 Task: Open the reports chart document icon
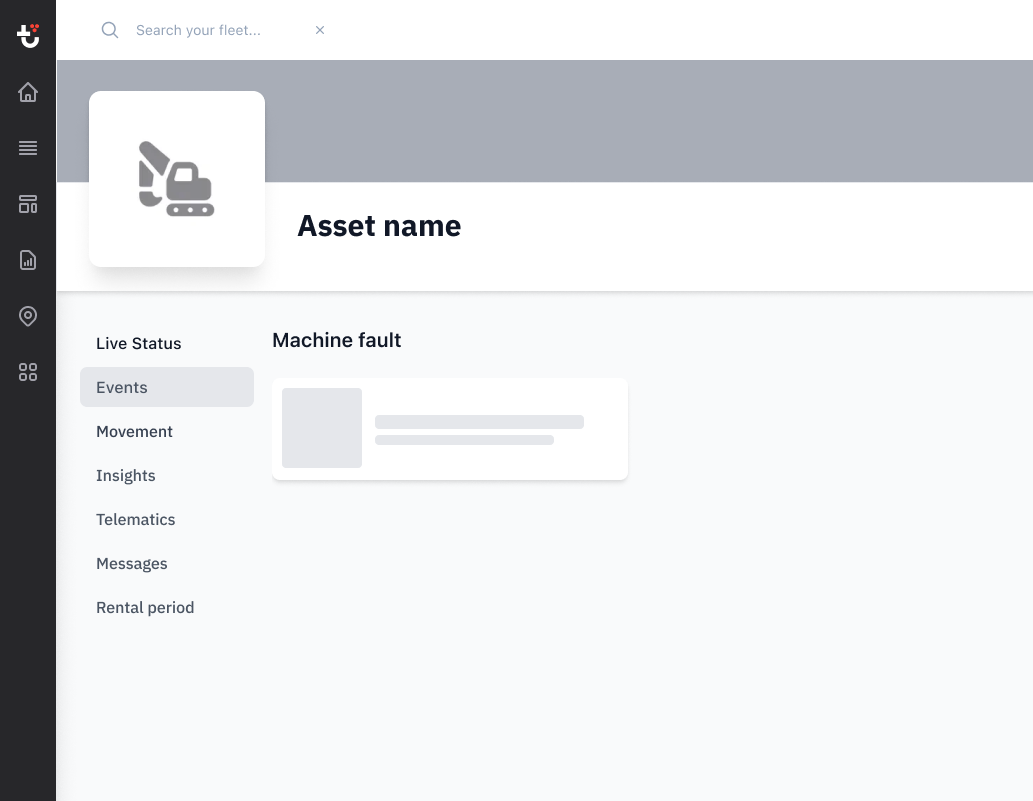[x=28, y=260]
